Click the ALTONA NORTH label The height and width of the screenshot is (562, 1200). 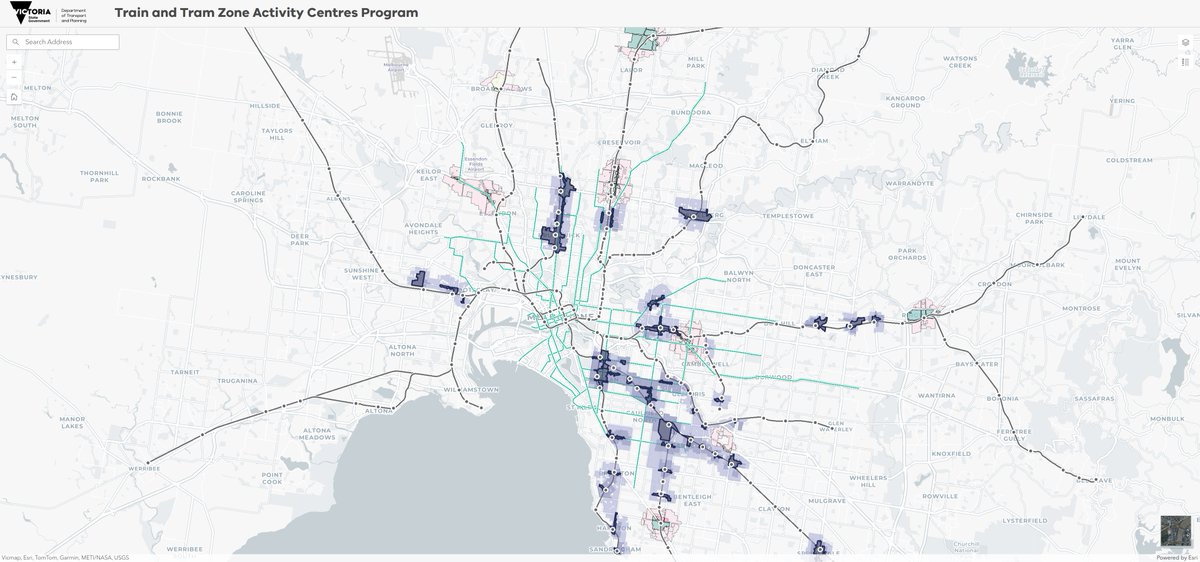[402, 351]
